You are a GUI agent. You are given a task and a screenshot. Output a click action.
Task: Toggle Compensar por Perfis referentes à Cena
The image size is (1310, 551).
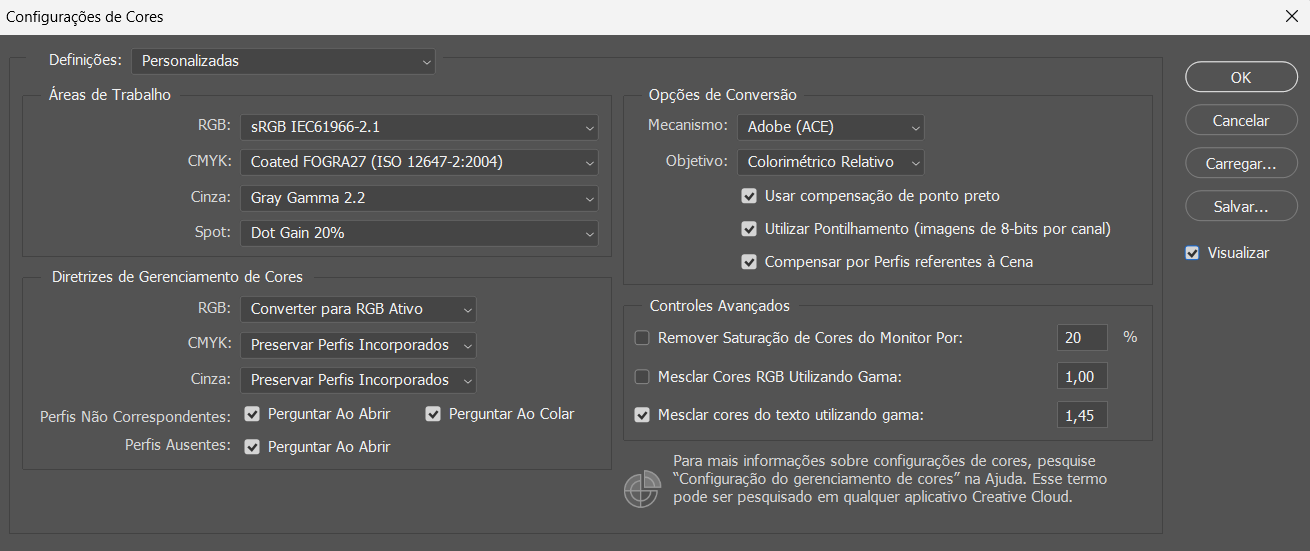(x=749, y=262)
